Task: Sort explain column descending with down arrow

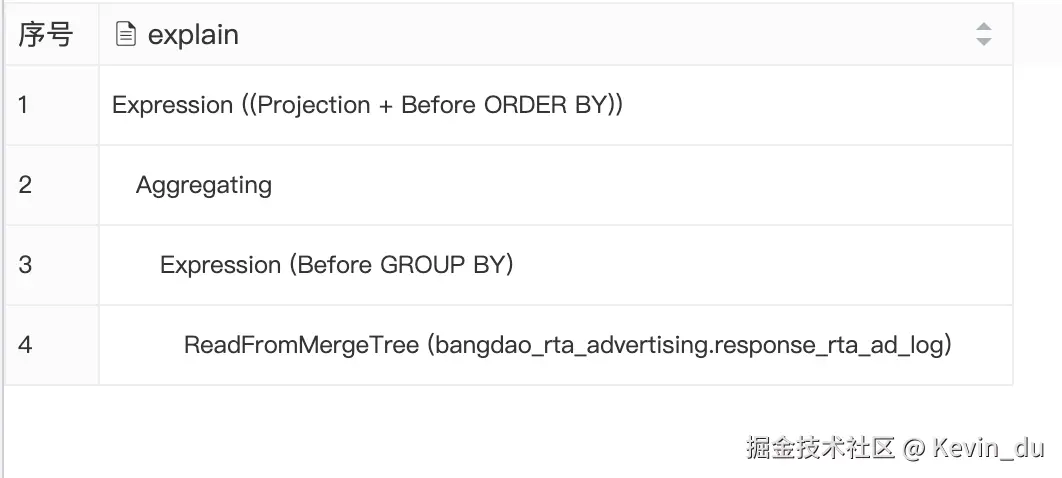Action: point(983,42)
